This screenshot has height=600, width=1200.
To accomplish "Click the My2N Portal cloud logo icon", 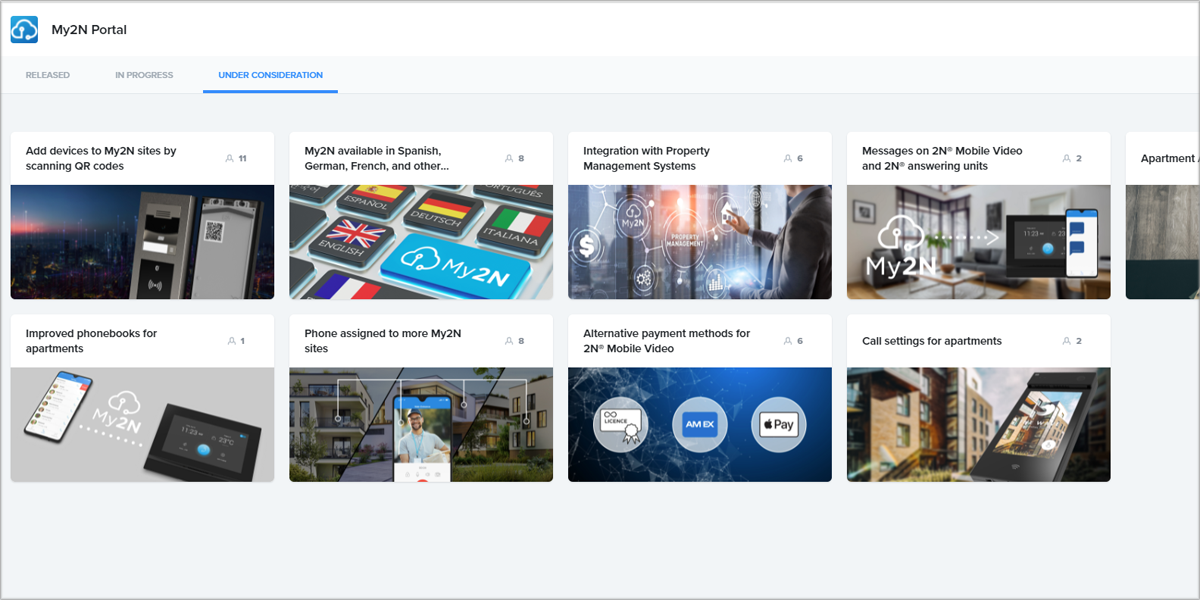I will pyautogui.click(x=24, y=30).
